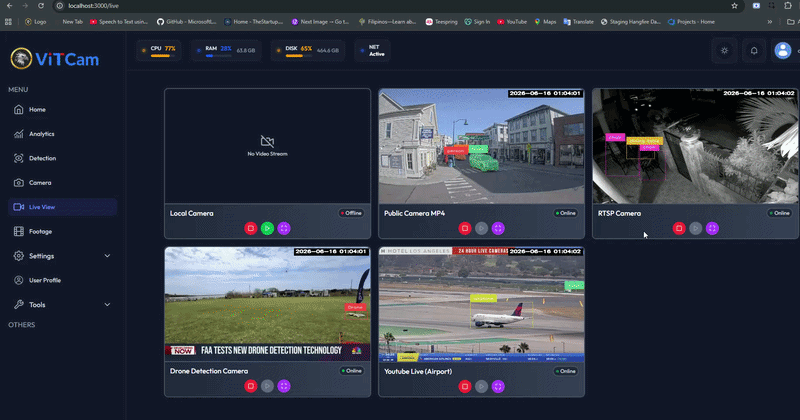Click the Drone Detection Camera title
Screen dimensions: 800x420
point(209,371)
